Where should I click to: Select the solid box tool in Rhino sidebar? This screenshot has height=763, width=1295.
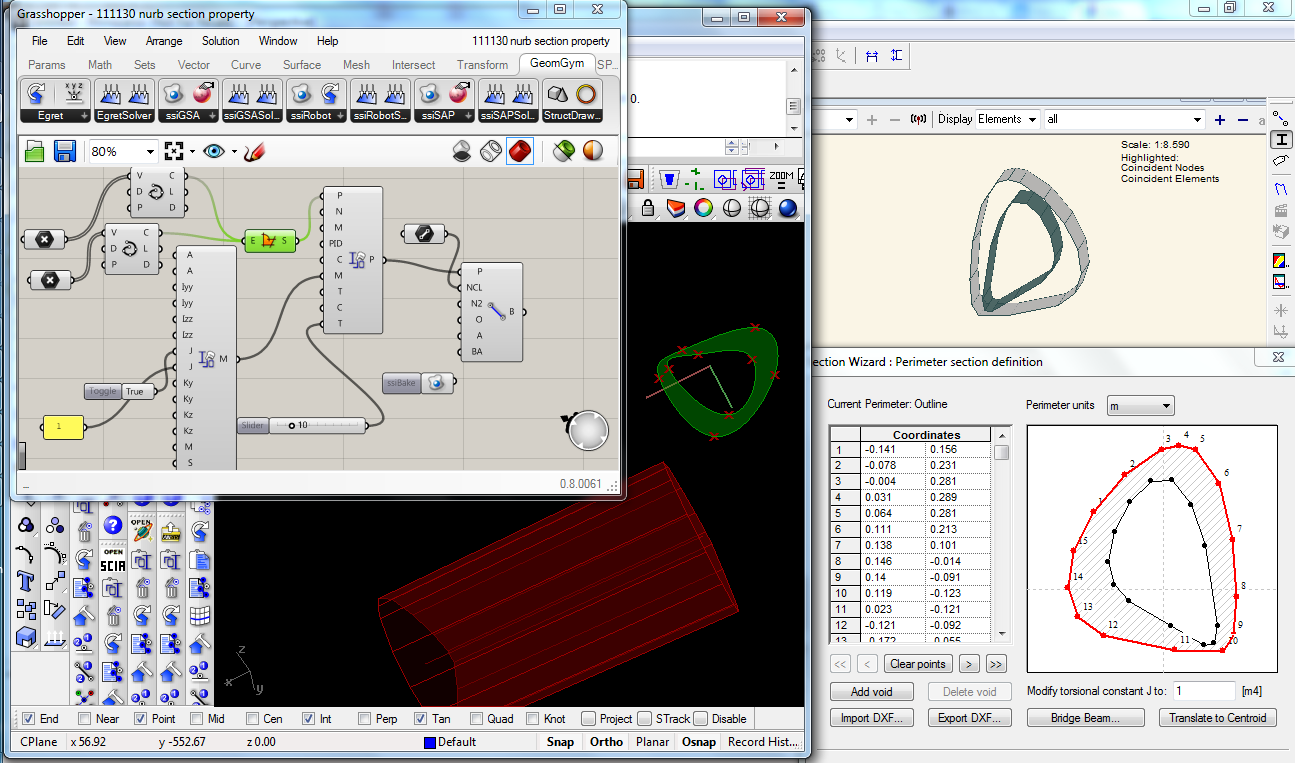[27, 636]
